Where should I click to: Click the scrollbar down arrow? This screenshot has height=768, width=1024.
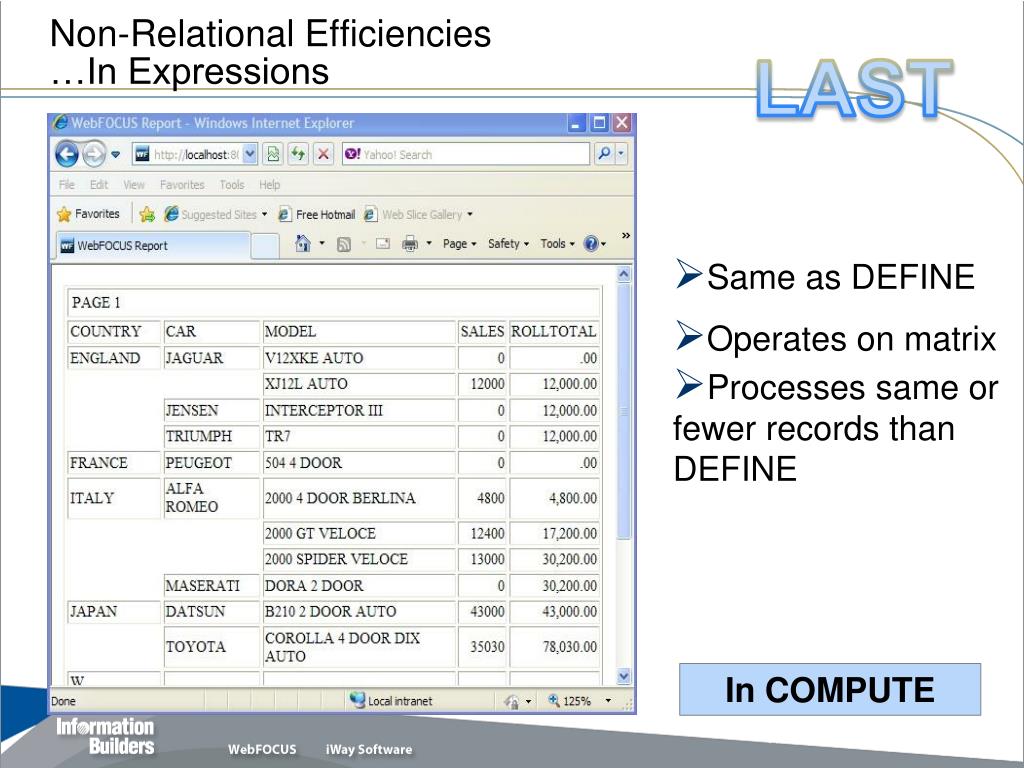(624, 677)
